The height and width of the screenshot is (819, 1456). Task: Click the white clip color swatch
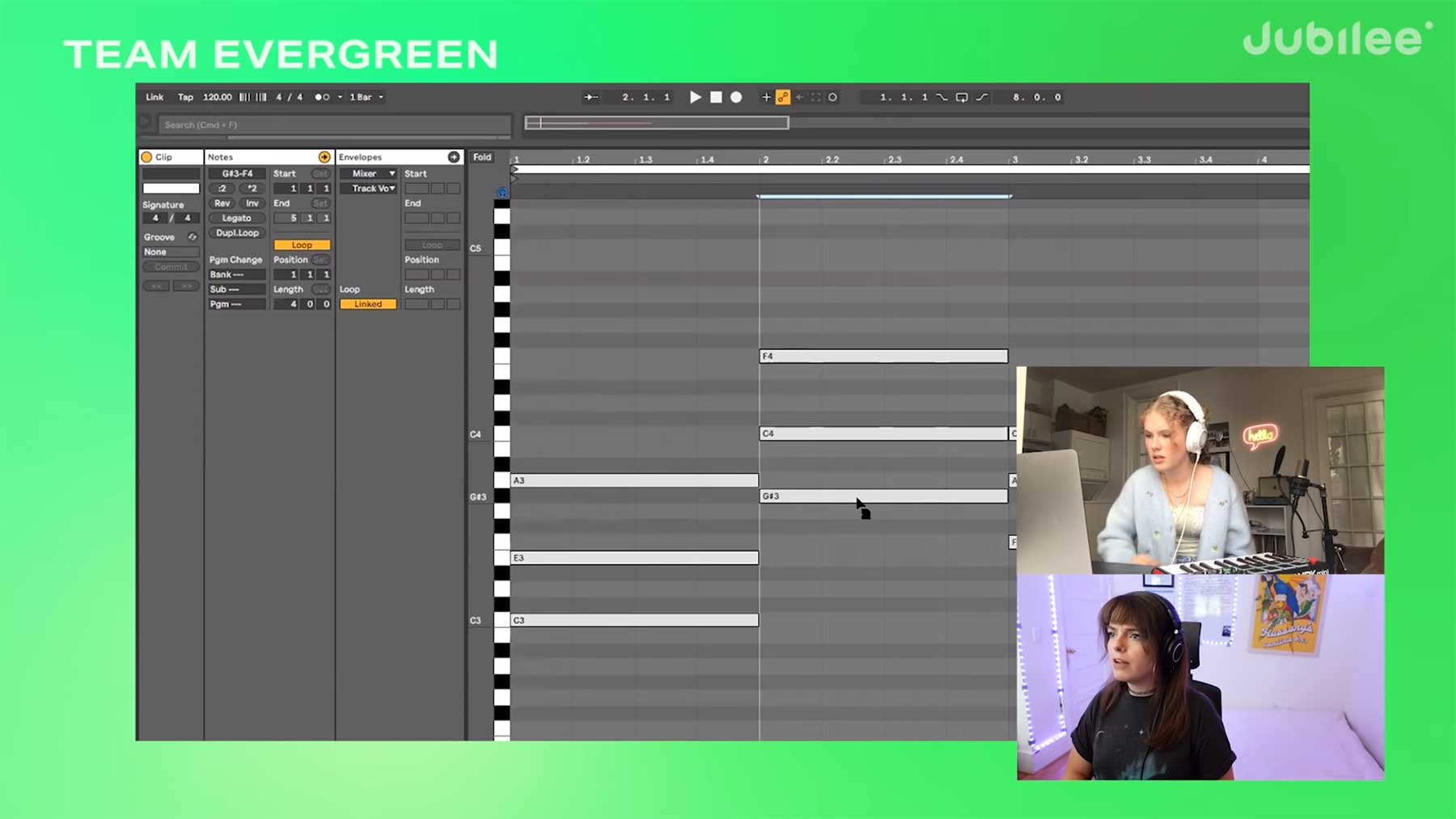pyautogui.click(x=171, y=188)
